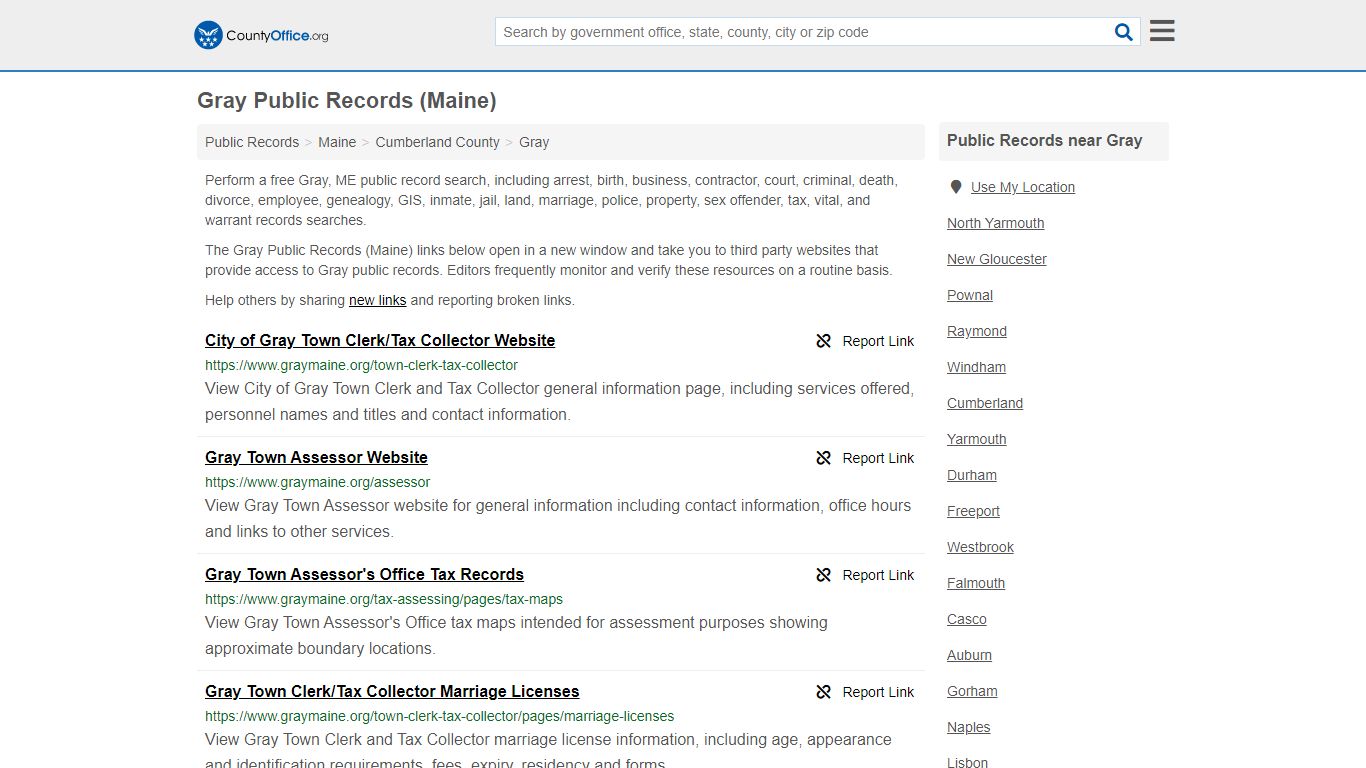Open Gray Town Assessor Website title link

(x=316, y=457)
